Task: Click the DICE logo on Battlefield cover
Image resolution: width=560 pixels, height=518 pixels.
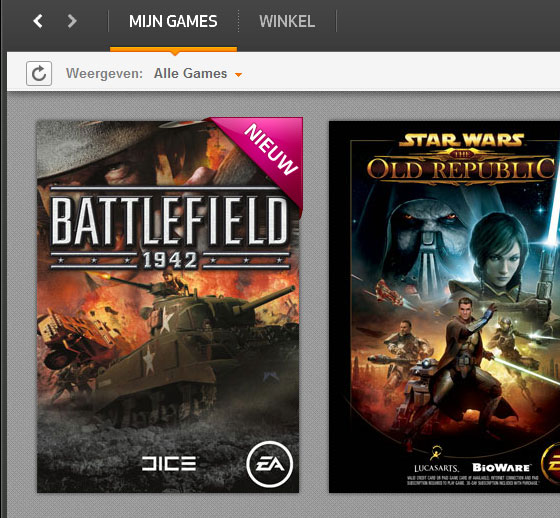Action: (x=169, y=464)
